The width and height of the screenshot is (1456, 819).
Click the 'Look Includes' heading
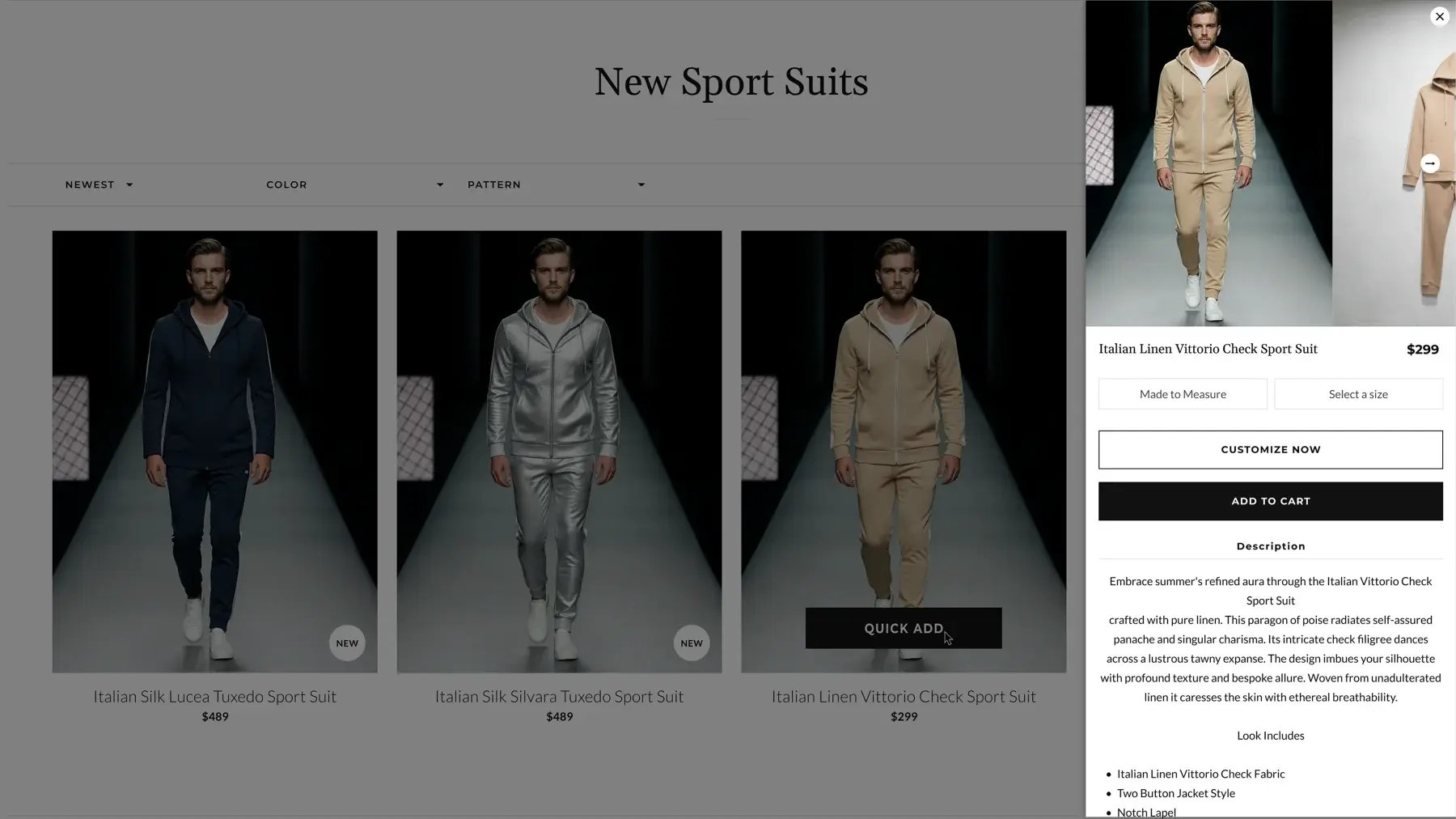click(1270, 736)
